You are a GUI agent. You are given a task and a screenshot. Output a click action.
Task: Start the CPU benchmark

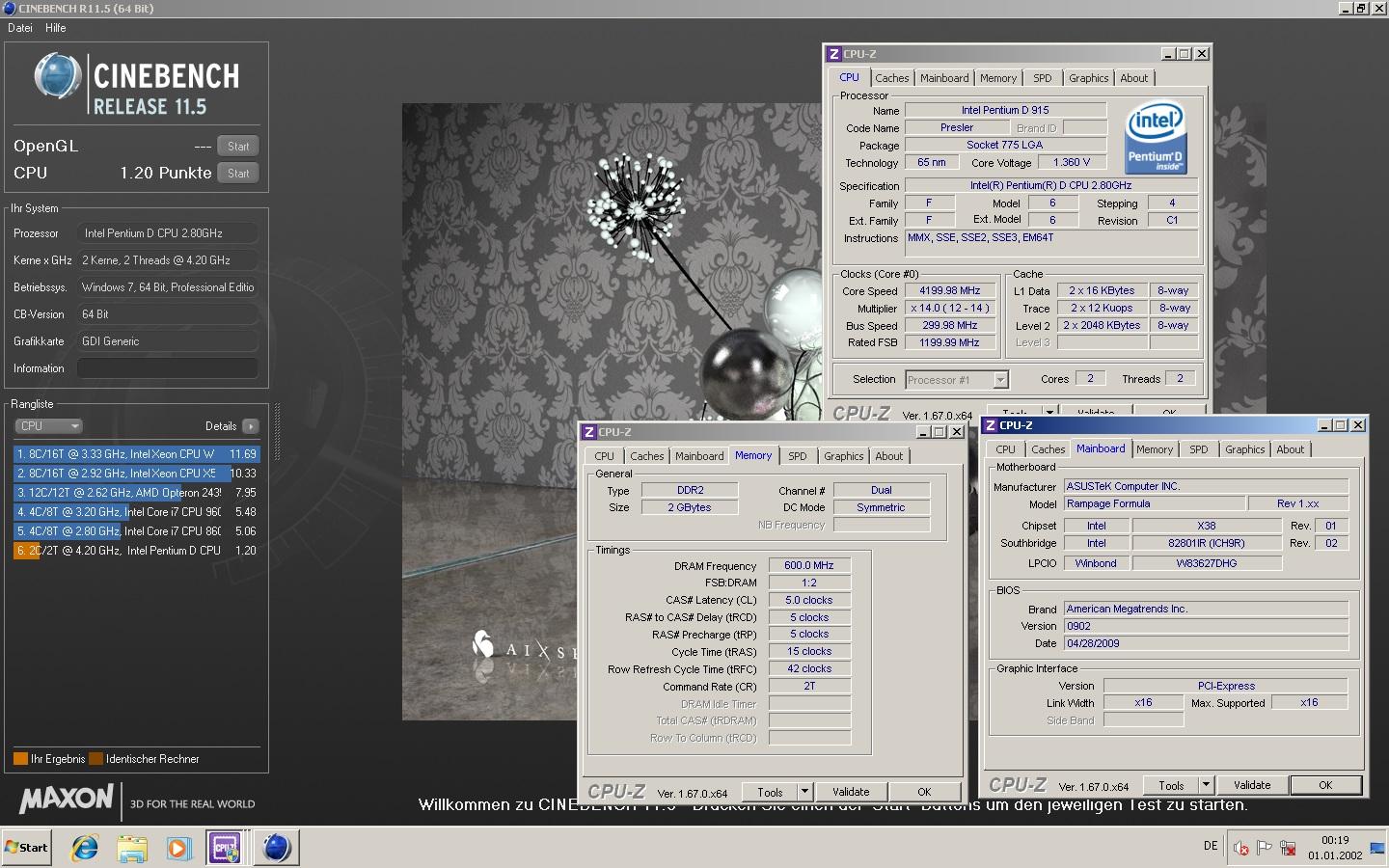click(x=238, y=174)
